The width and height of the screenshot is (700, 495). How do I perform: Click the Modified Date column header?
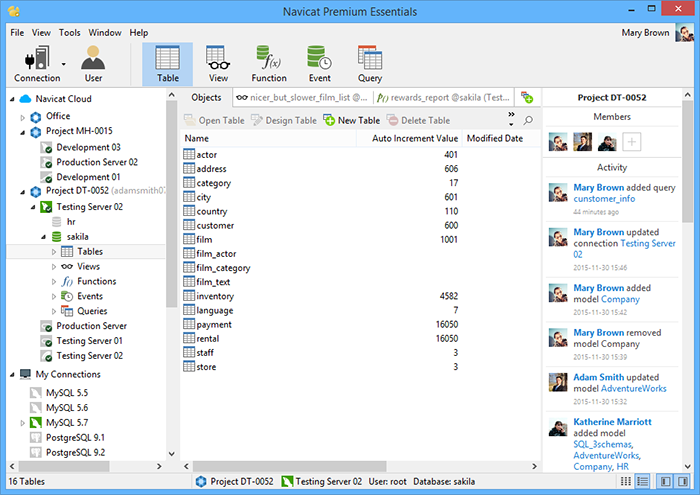coord(501,138)
